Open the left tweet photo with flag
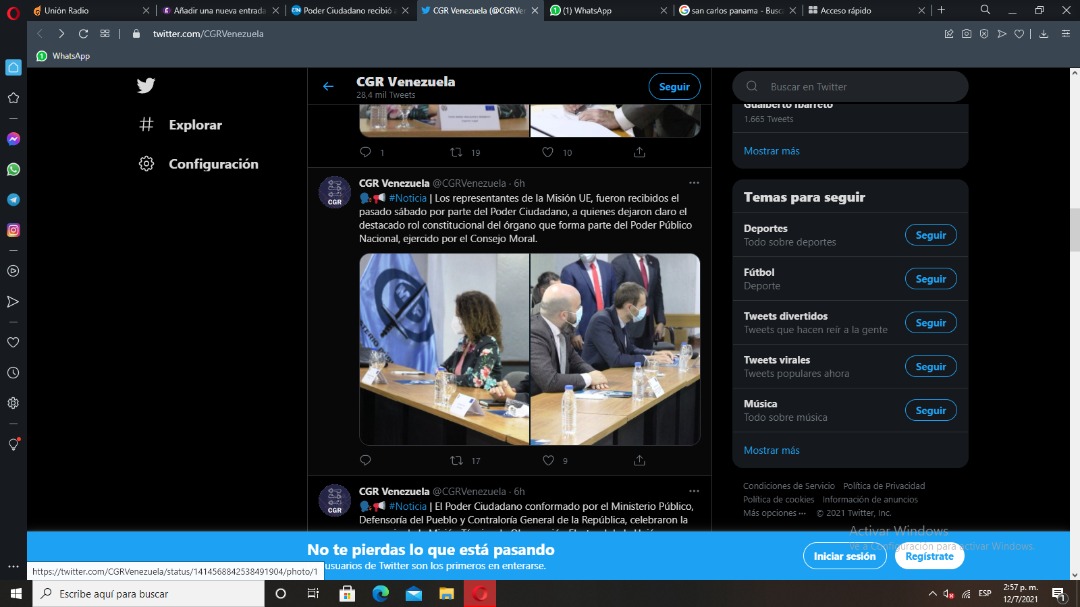The width and height of the screenshot is (1080, 607). [x=444, y=349]
